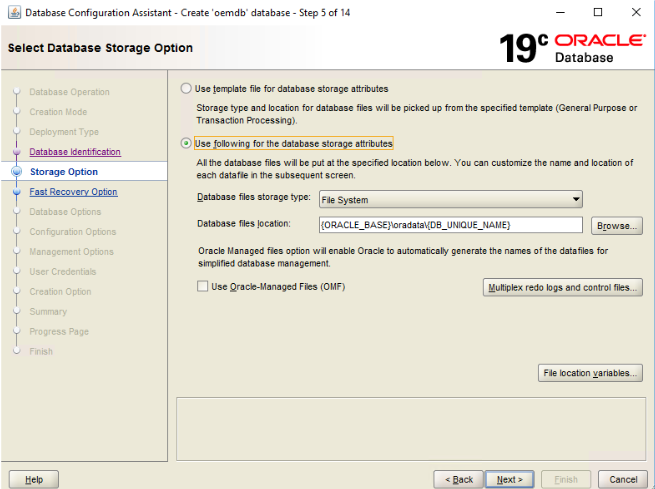This screenshot has height=489, width=655.
Task: Open the Database files storage type dropdown
Action: point(450,199)
